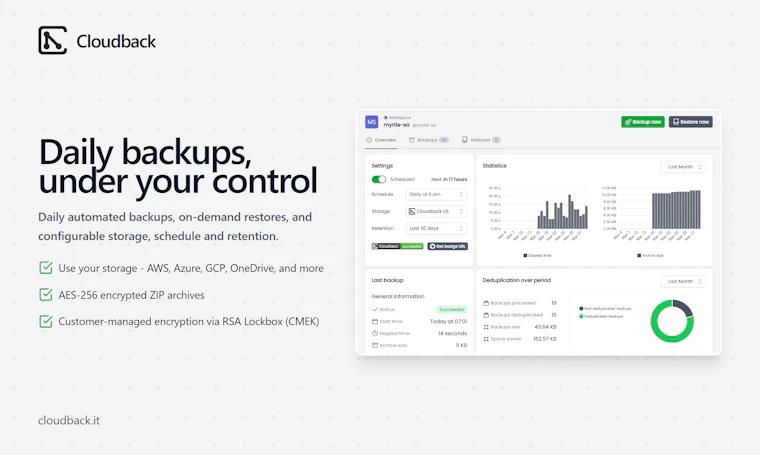
Task: Open the Statistics Last Month period dropdown
Action: point(683,167)
